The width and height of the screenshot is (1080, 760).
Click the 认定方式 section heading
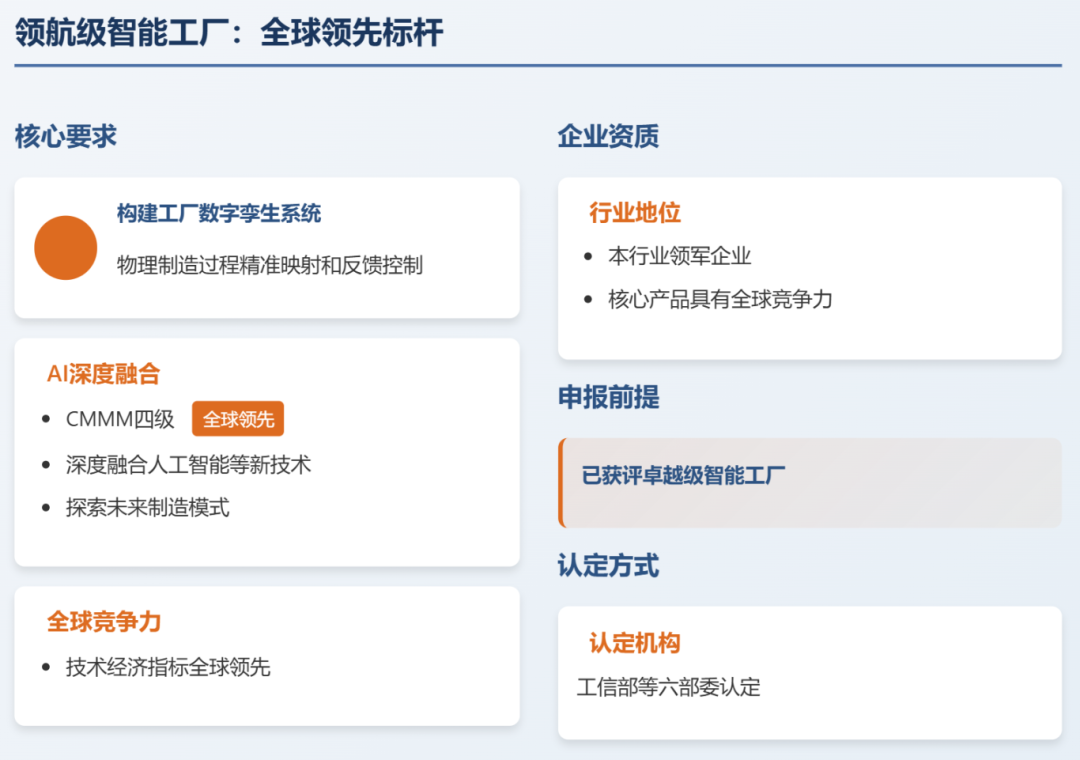(608, 566)
